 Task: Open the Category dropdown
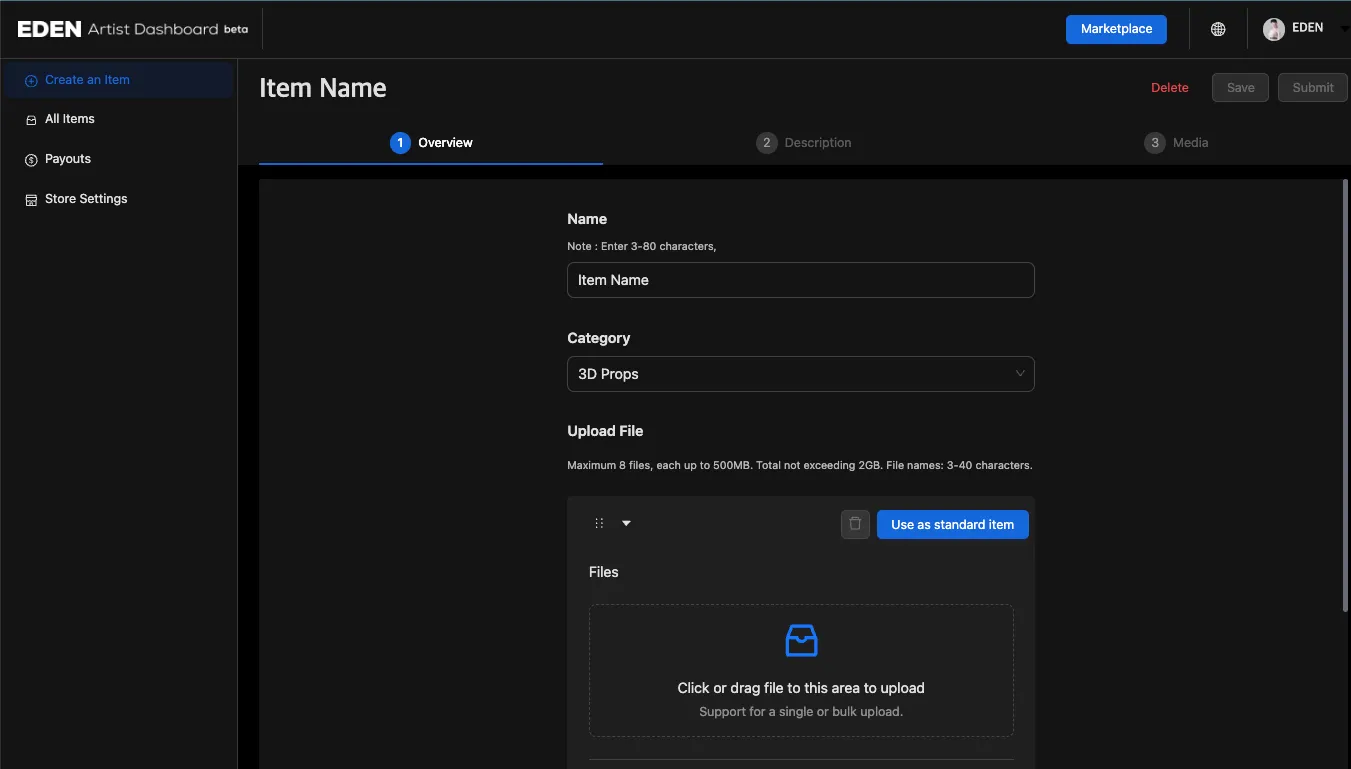[x=800, y=374]
